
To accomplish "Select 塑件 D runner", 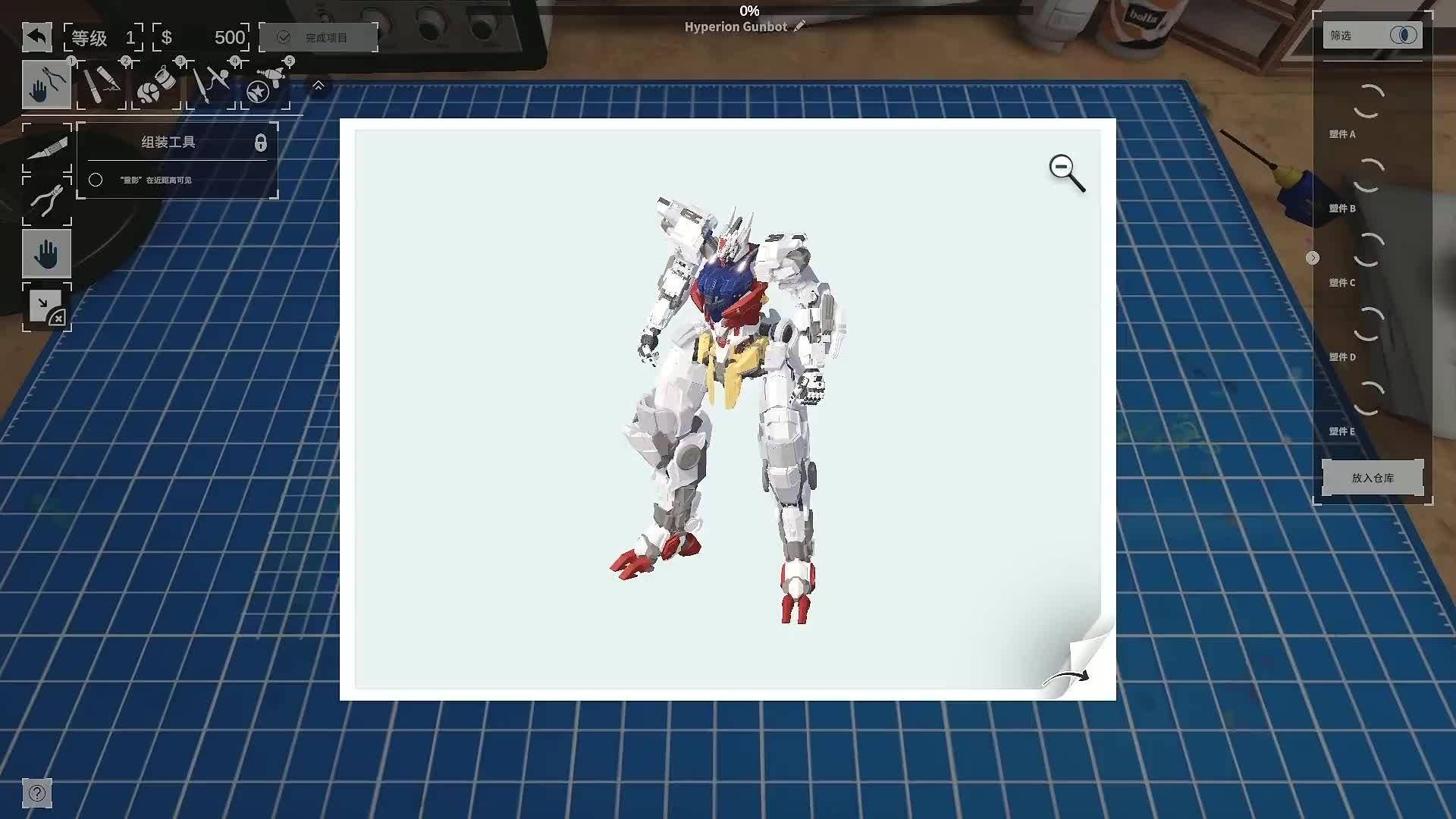I will click(x=1368, y=334).
